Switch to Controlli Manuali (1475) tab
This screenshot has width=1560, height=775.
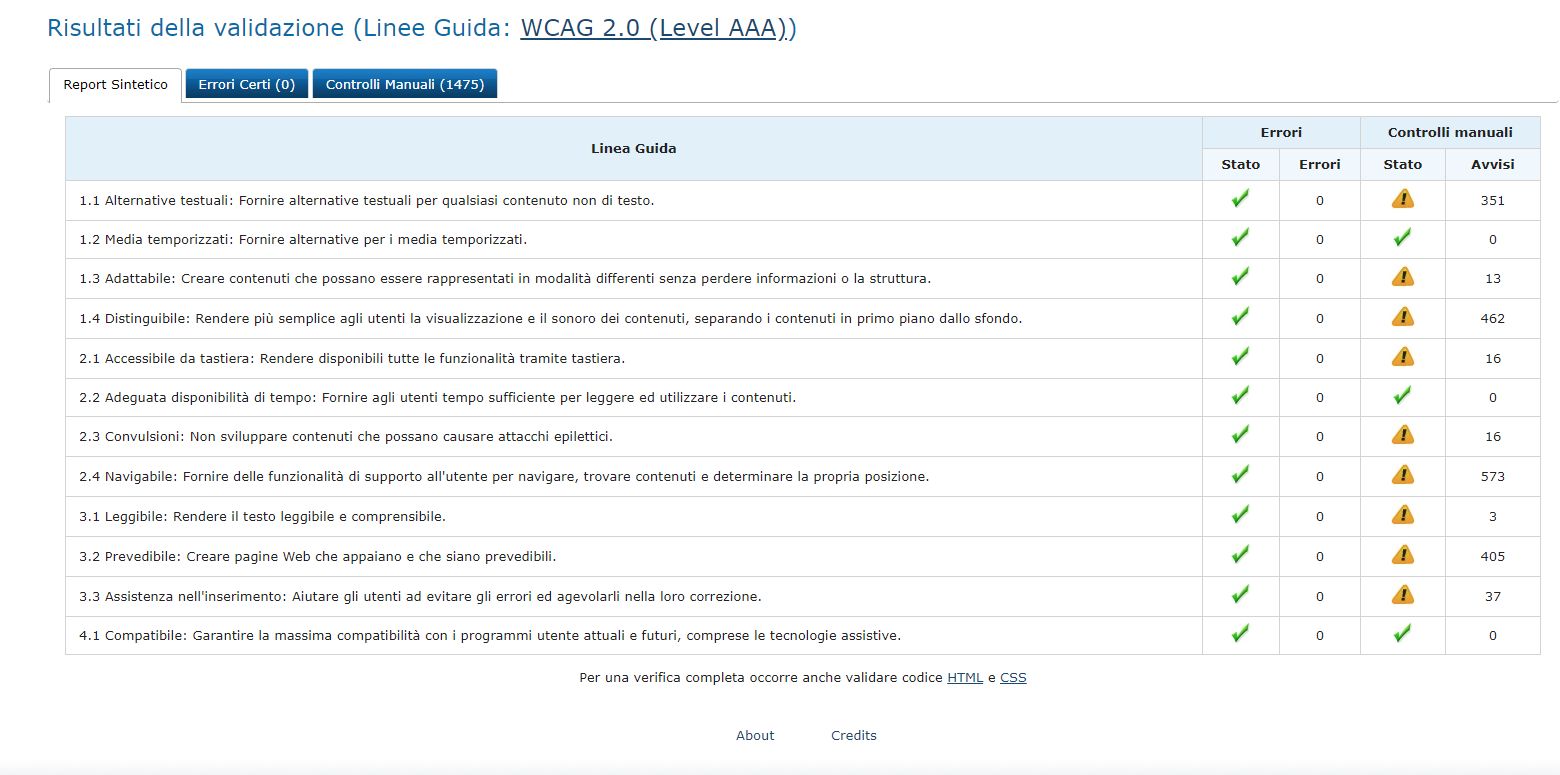coord(404,85)
